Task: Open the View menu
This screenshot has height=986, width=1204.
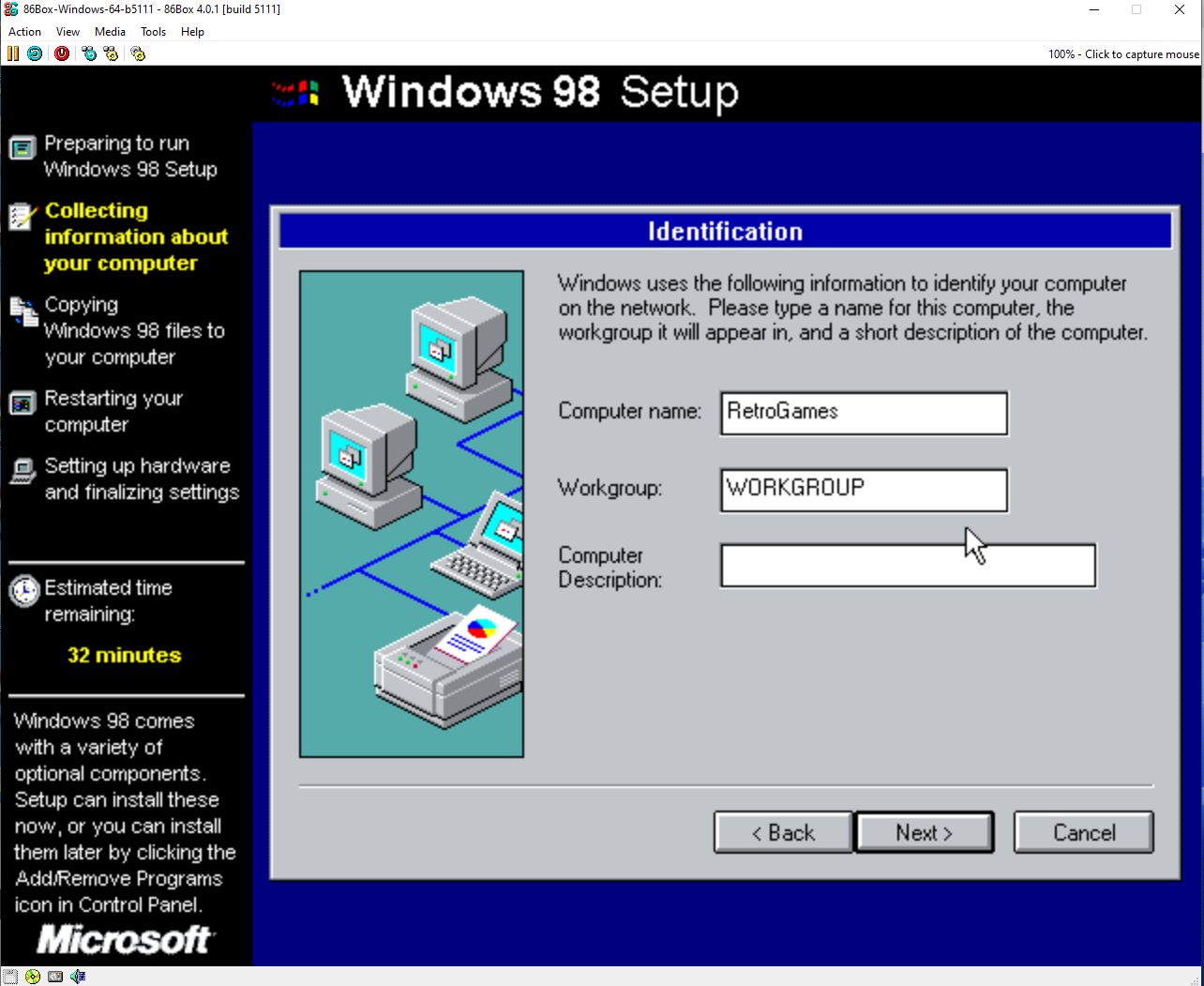Action: [68, 32]
